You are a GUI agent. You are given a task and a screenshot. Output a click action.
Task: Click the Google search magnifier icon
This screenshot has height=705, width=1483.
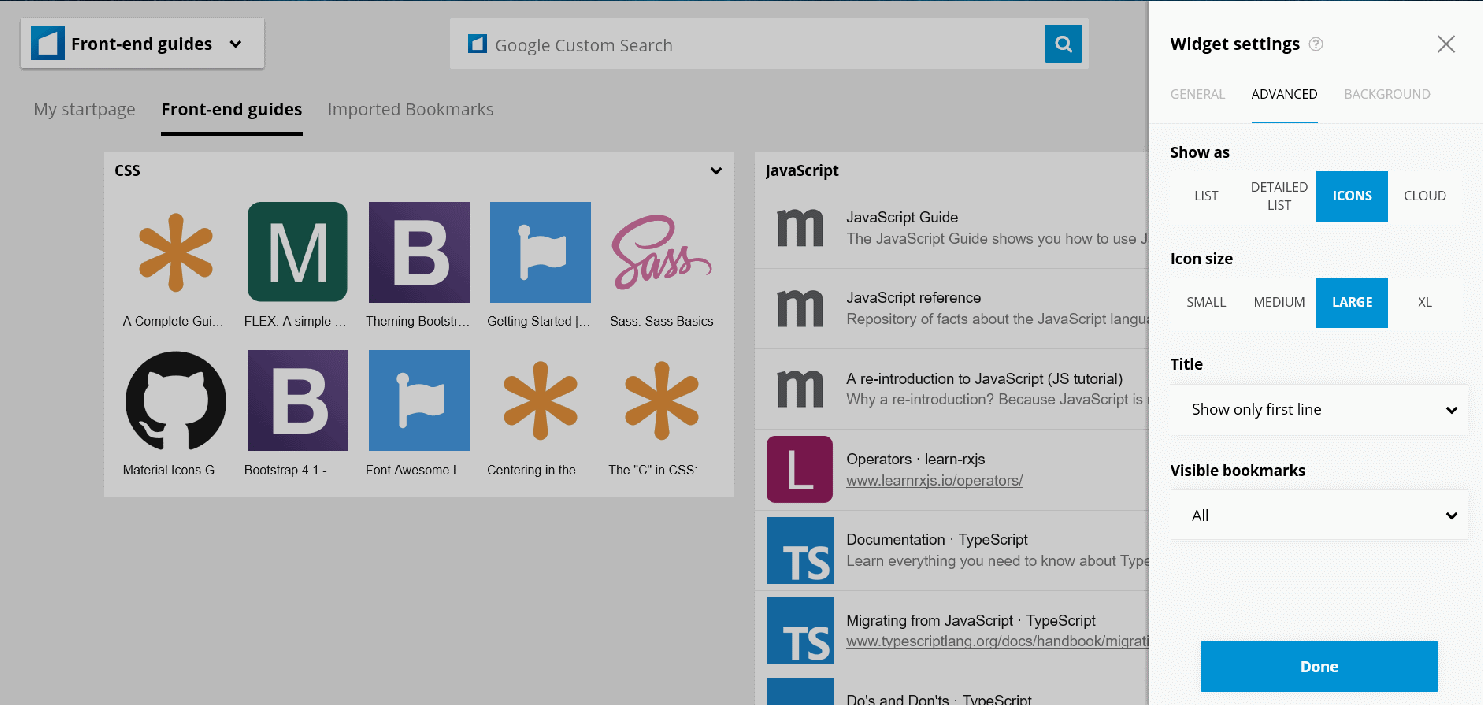(1063, 44)
